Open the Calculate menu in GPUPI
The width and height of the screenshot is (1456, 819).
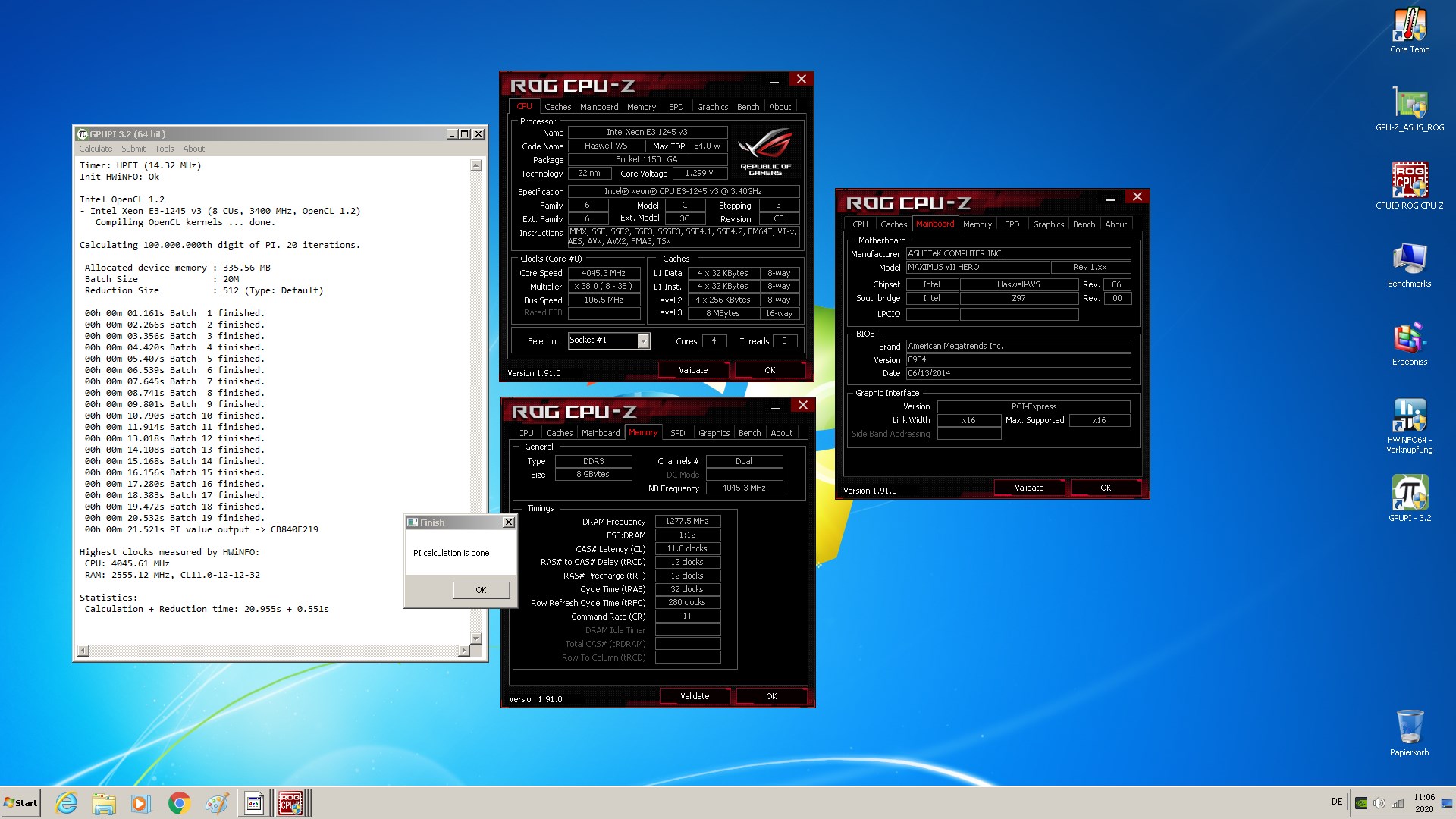pyautogui.click(x=96, y=149)
